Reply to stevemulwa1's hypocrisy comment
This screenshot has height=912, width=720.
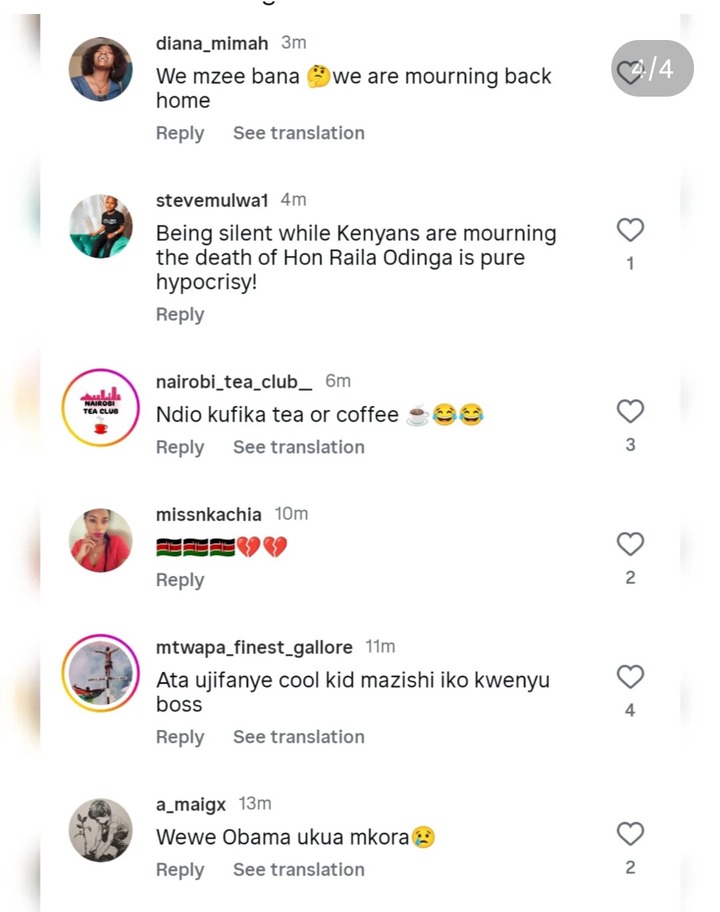coord(180,314)
